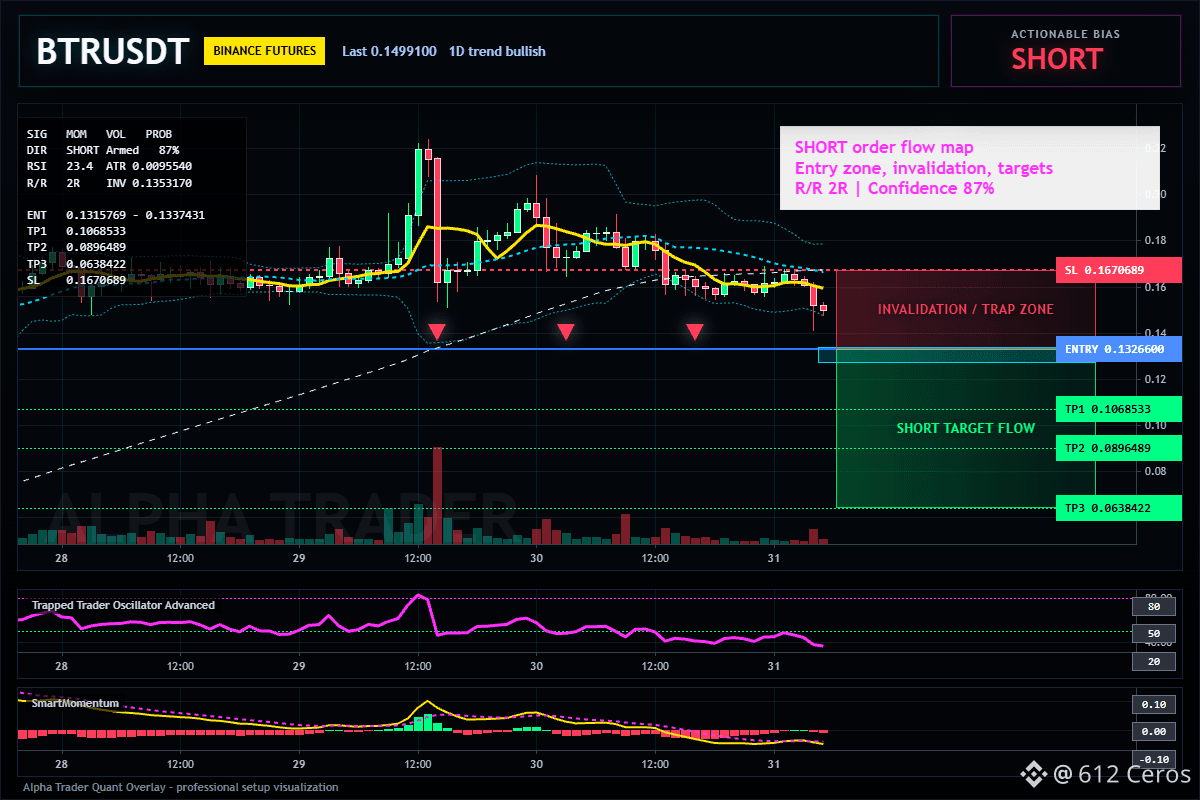1200x800 pixels.
Task: Click the Last 0.1499100 price text
Action: [x=389, y=51]
